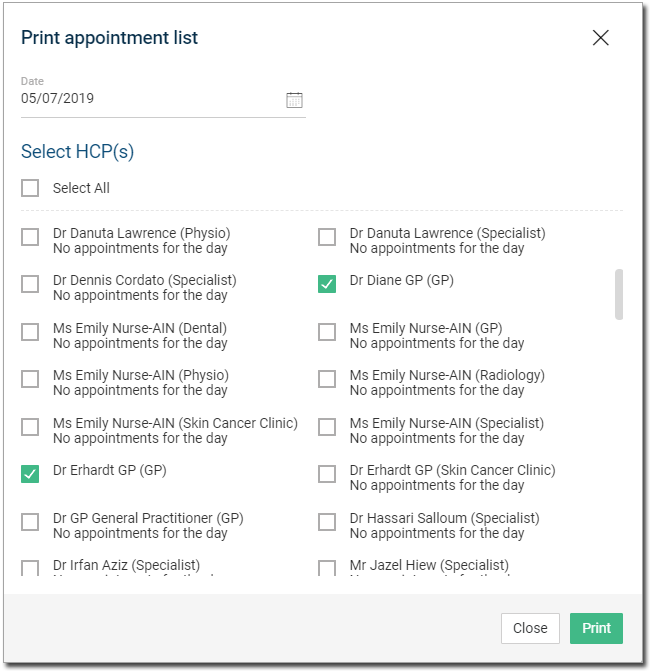651x672 pixels.
Task: Select Dr Danuta Lawrence (Physio) checkbox
Action: 30,237
